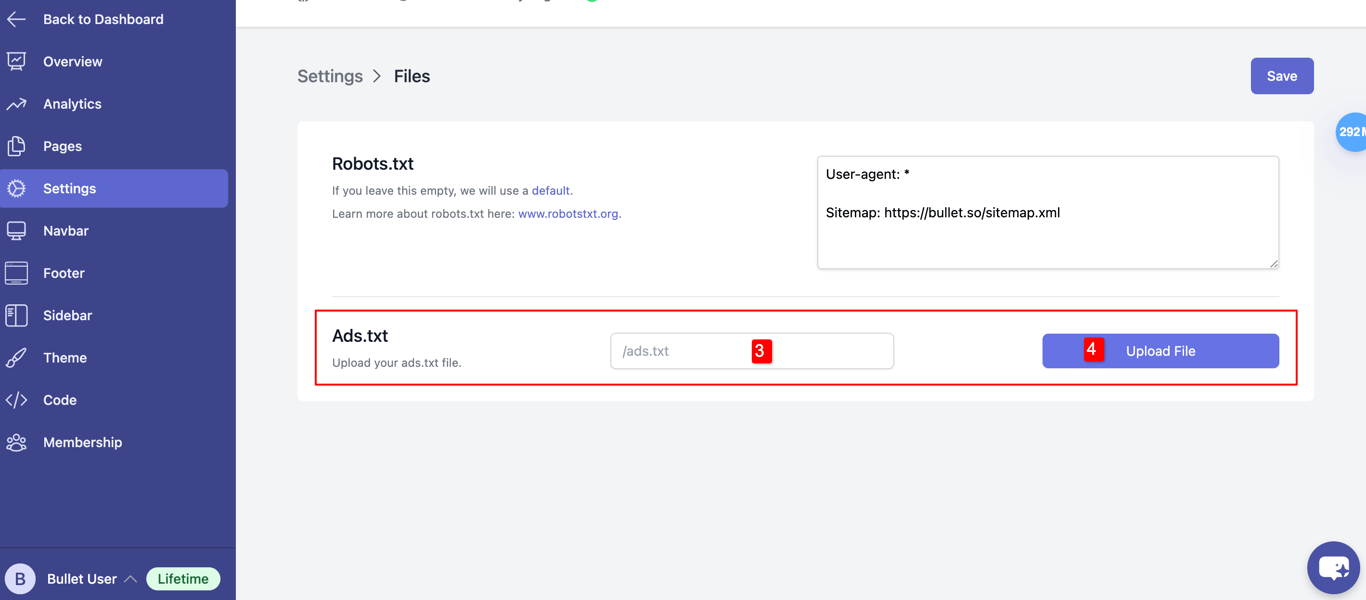This screenshot has height=600, width=1366.
Task: Click the Navbar monitor icon
Action: pos(17,231)
